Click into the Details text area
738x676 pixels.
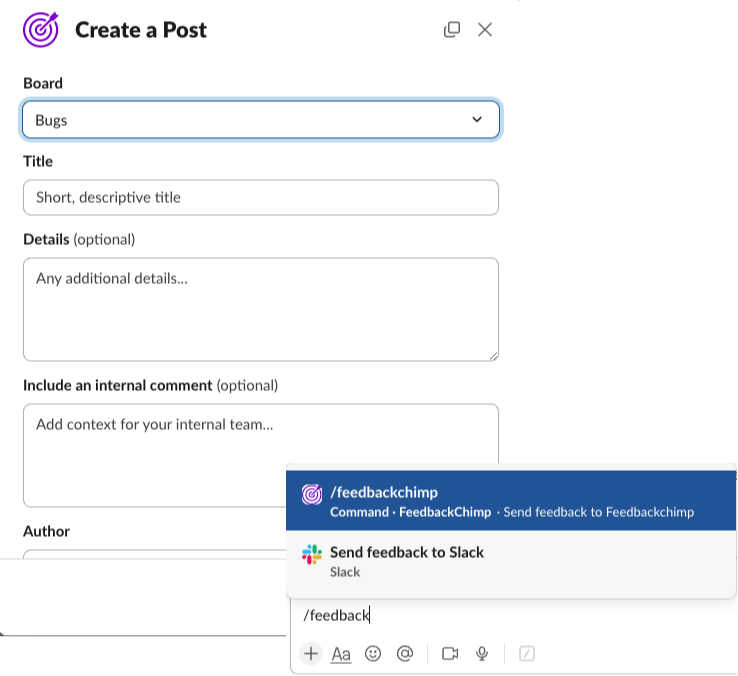tap(260, 309)
